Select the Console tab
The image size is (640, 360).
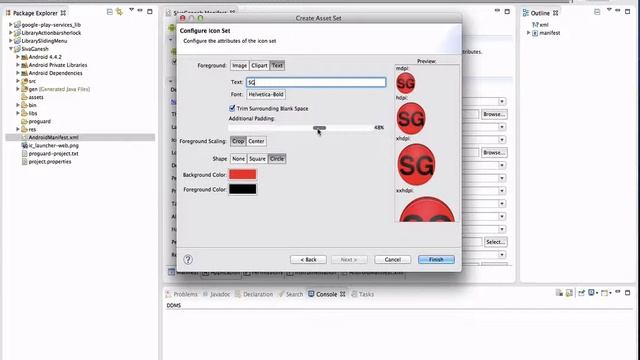coord(327,294)
